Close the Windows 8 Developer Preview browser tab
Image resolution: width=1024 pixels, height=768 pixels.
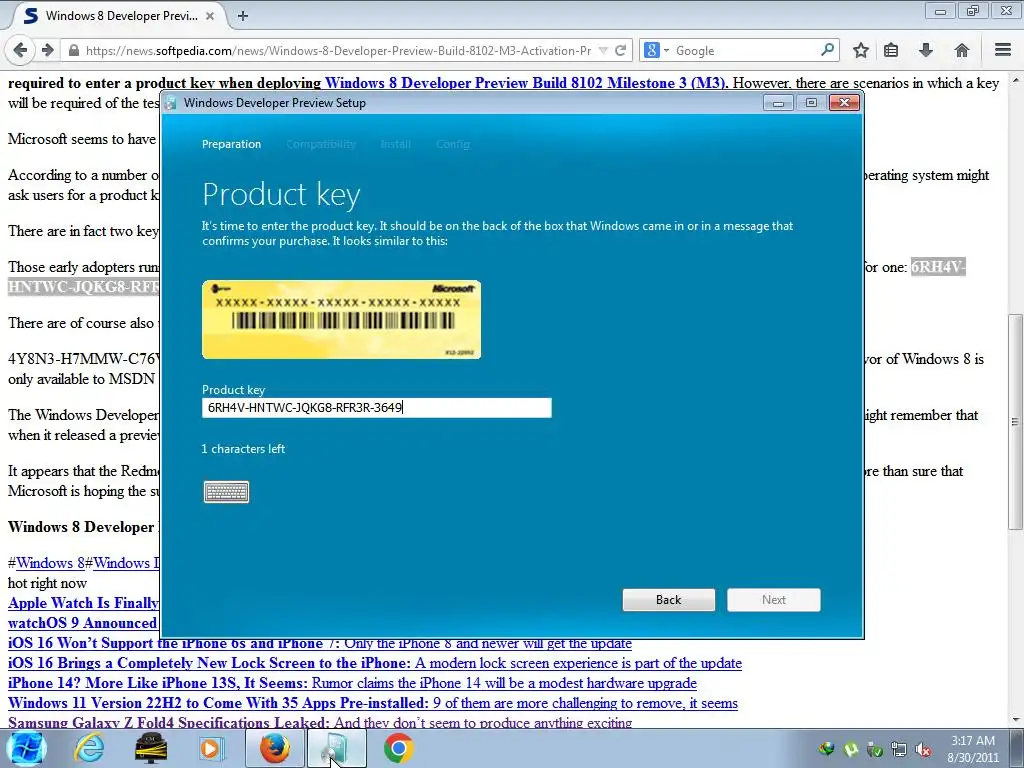(x=210, y=16)
